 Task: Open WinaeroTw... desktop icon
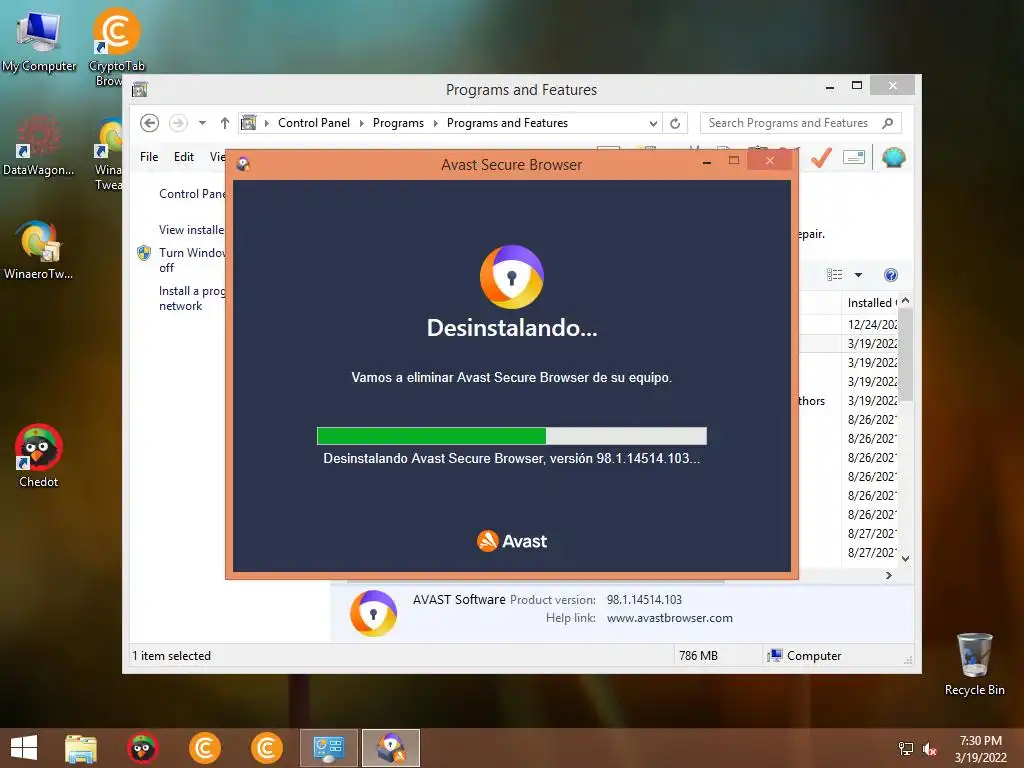click(38, 250)
